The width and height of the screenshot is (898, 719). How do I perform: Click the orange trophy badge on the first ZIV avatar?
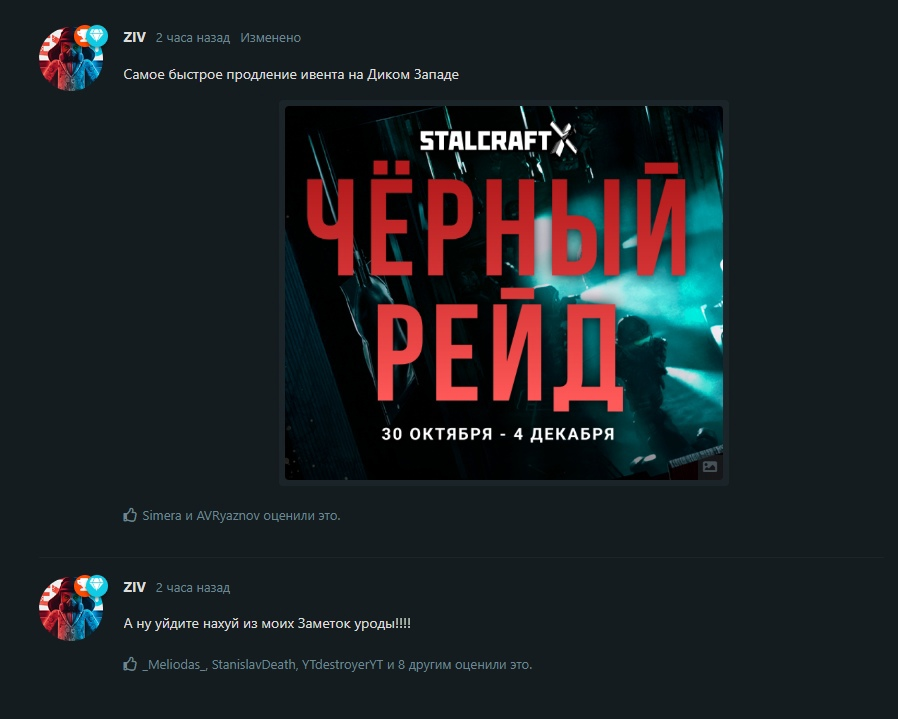click(84, 36)
